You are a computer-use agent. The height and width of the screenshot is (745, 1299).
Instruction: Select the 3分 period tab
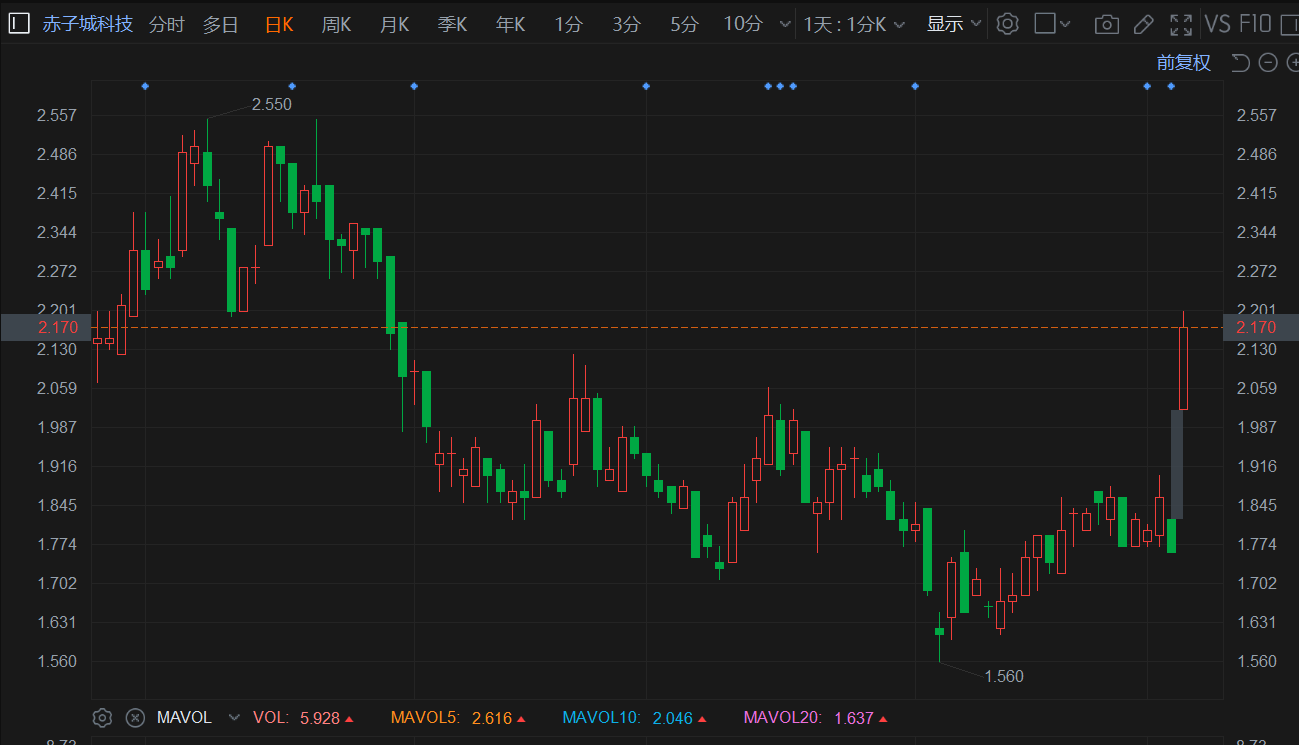coord(626,24)
